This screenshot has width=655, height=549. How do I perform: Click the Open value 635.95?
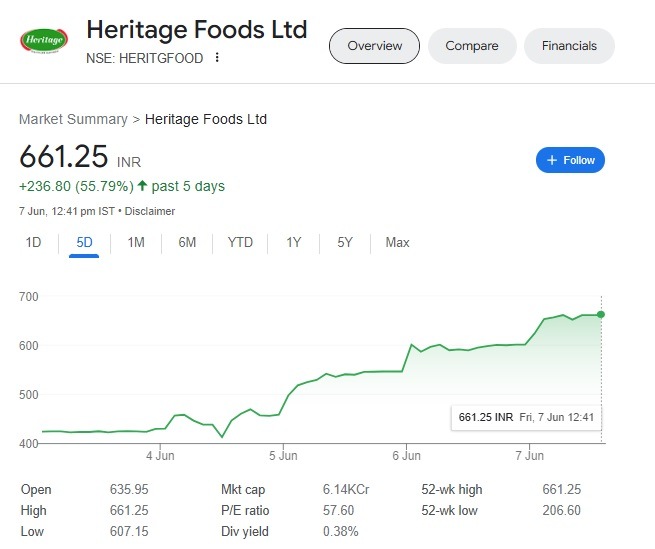tap(129, 489)
